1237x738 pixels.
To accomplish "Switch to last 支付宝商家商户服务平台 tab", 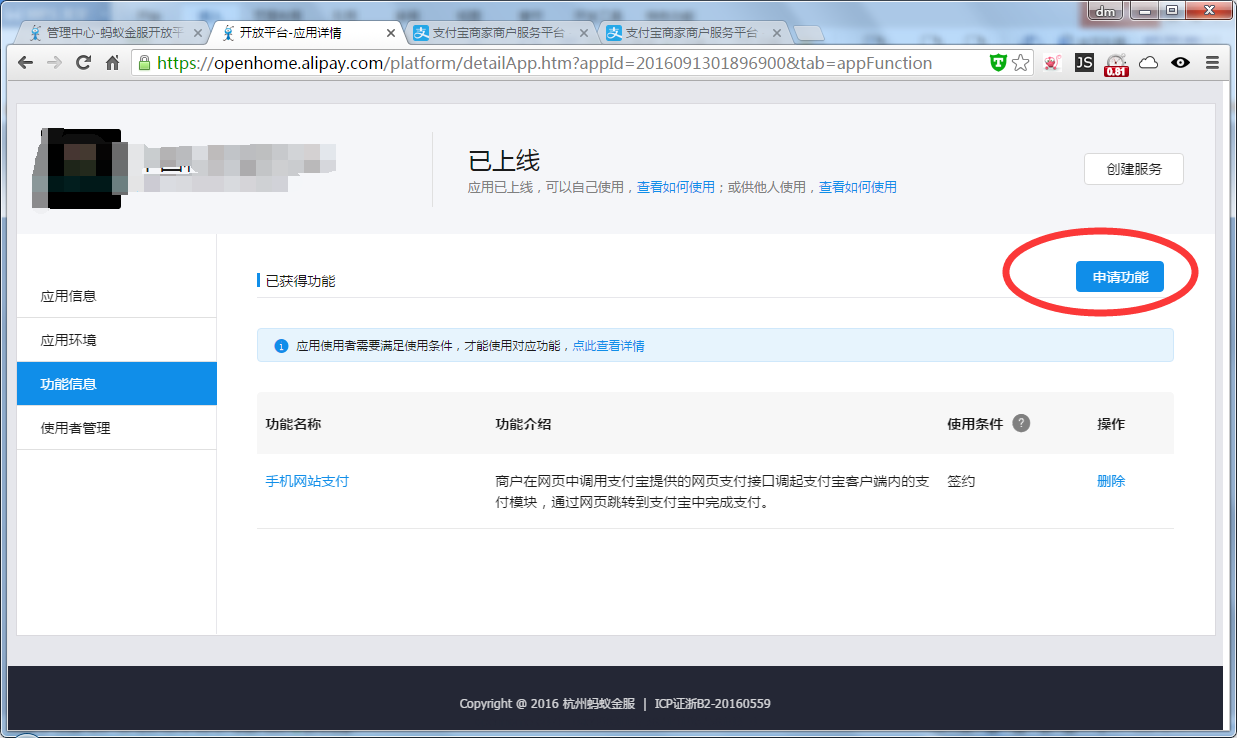I will click(x=693, y=32).
